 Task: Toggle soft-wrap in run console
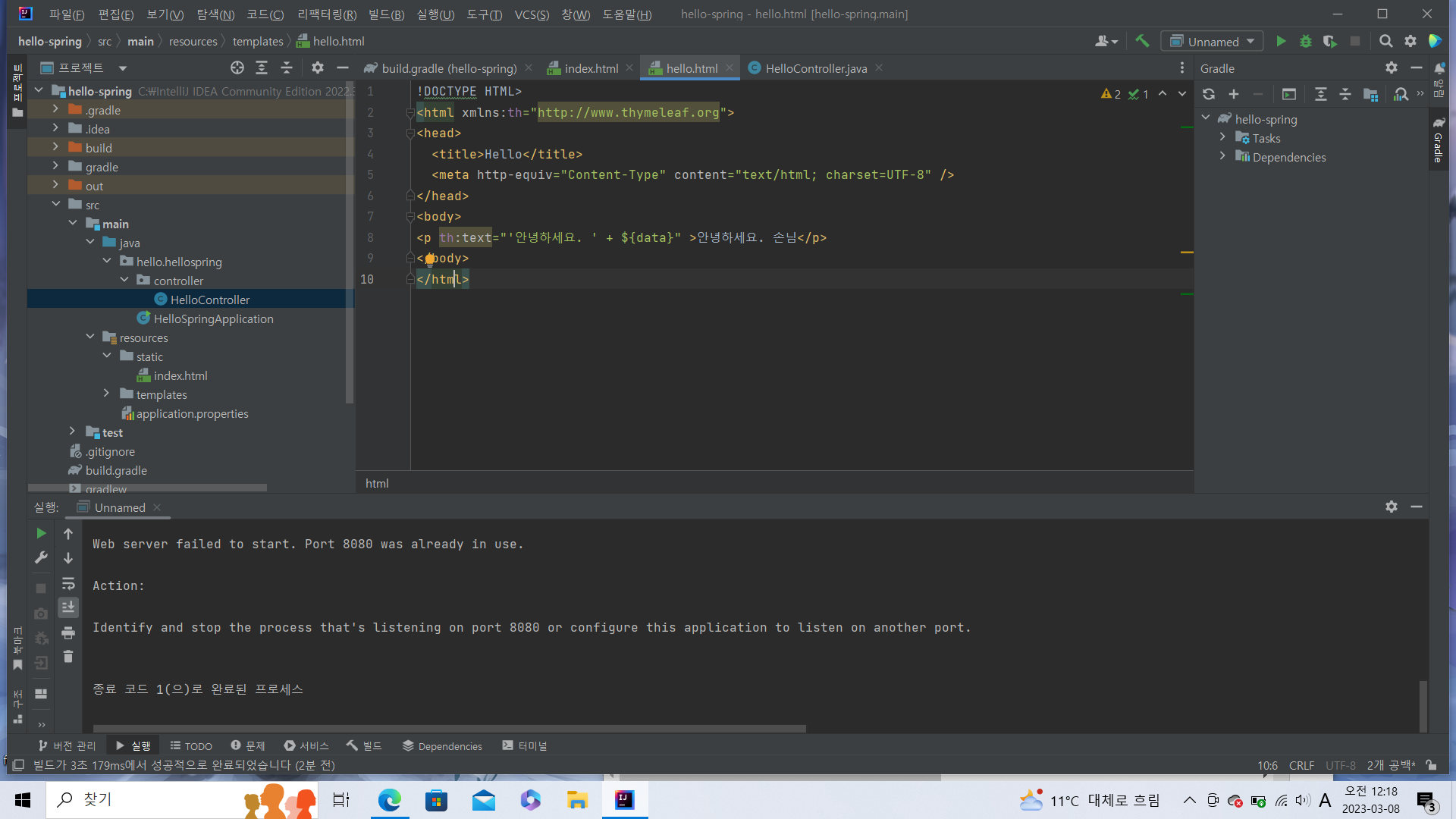click(68, 583)
